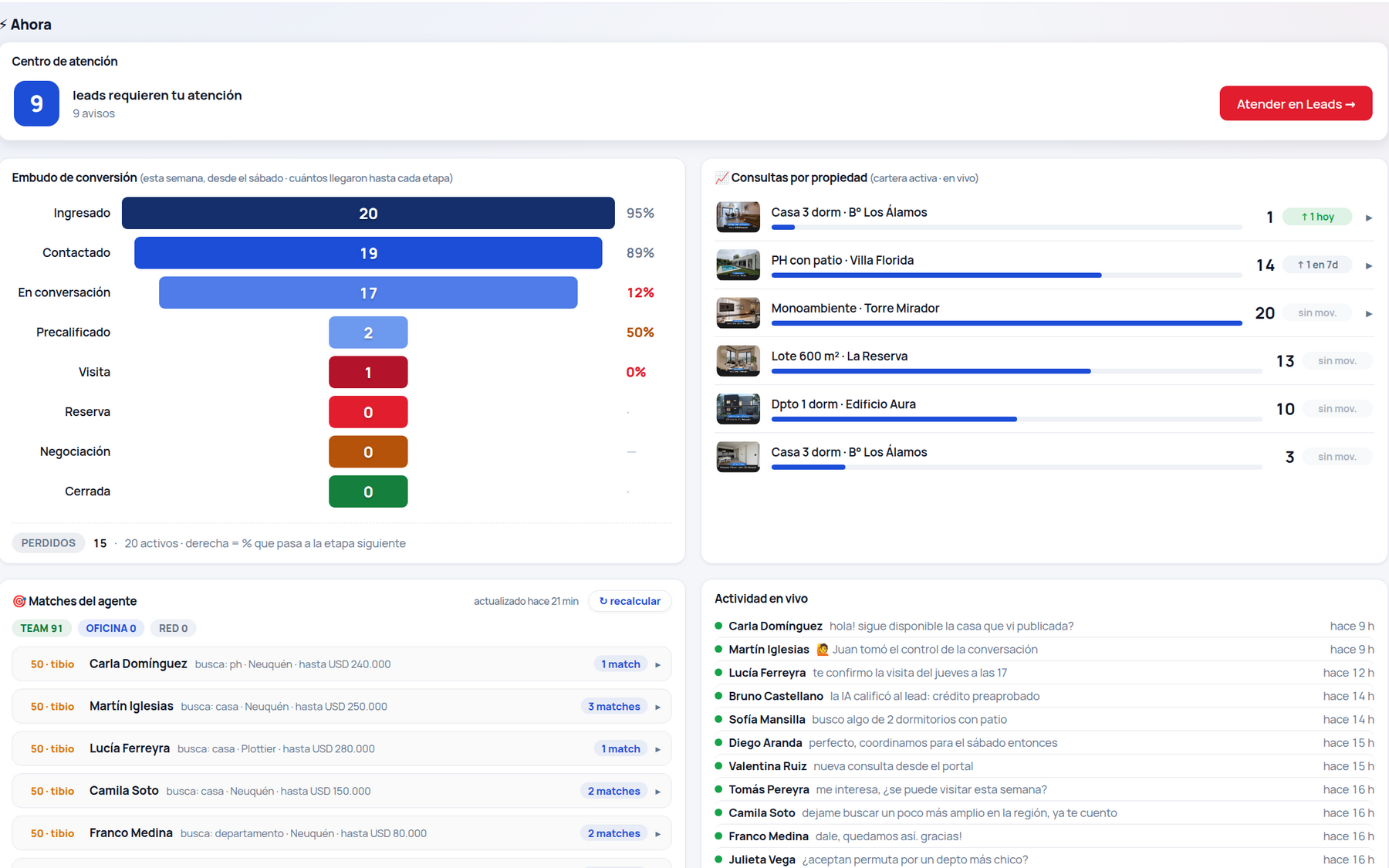Click the Precalificado funnel bar showing 2
Viewport: 1389px width, 868px height.
(368, 333)
